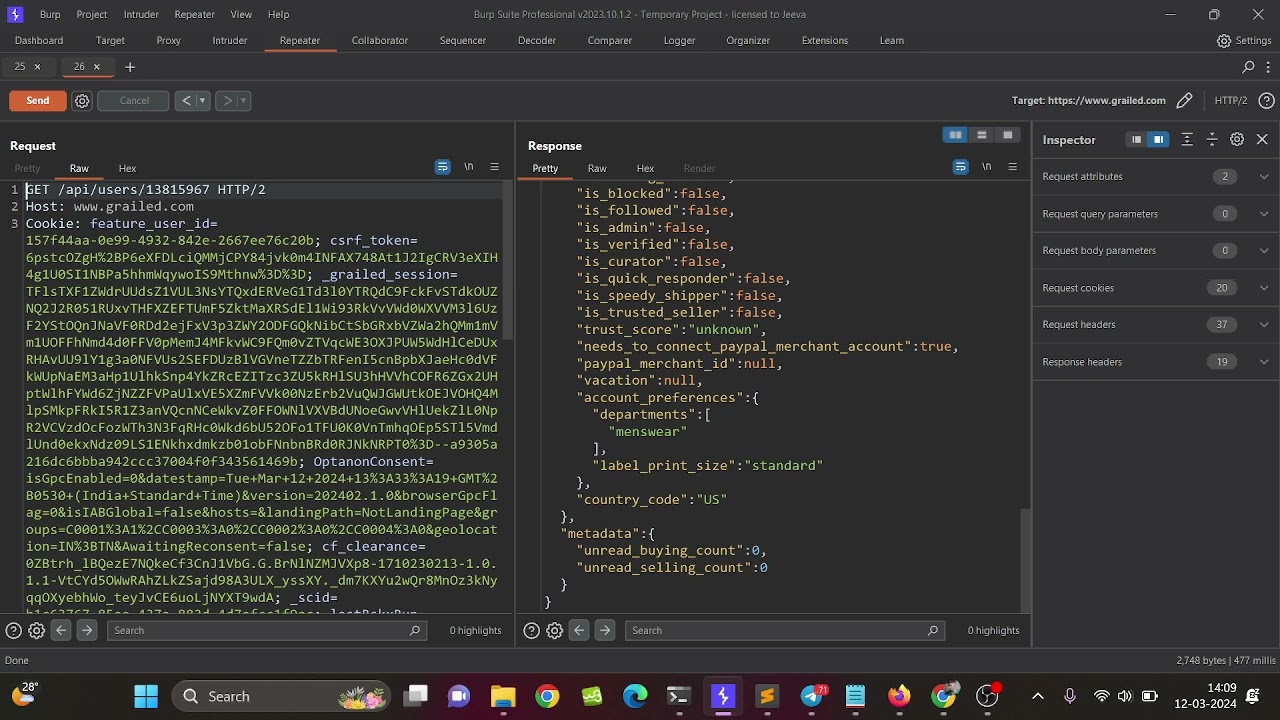Viewport: 1280px width, 720px height.
Task: Open the Burp menu
Action: point(50,14)
